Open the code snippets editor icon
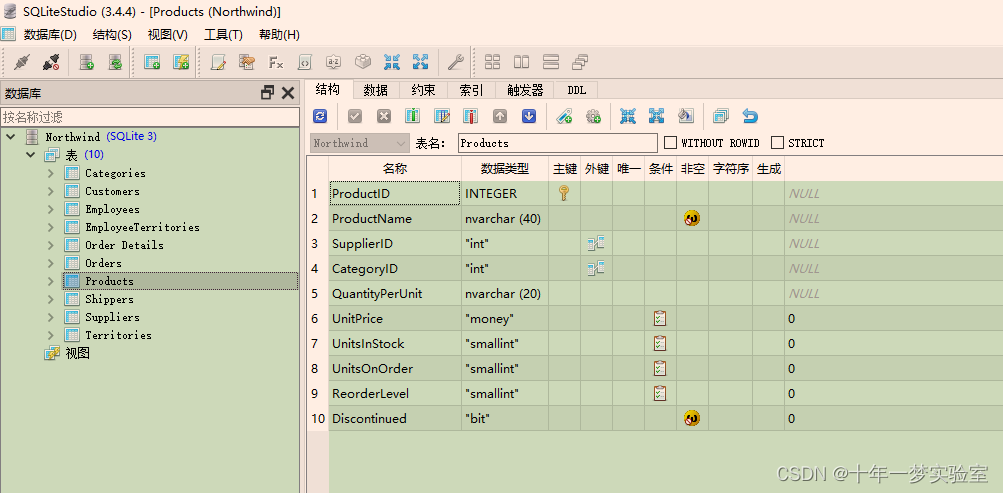This screenshot has width=1003, height=493. [x=305, y=62]
